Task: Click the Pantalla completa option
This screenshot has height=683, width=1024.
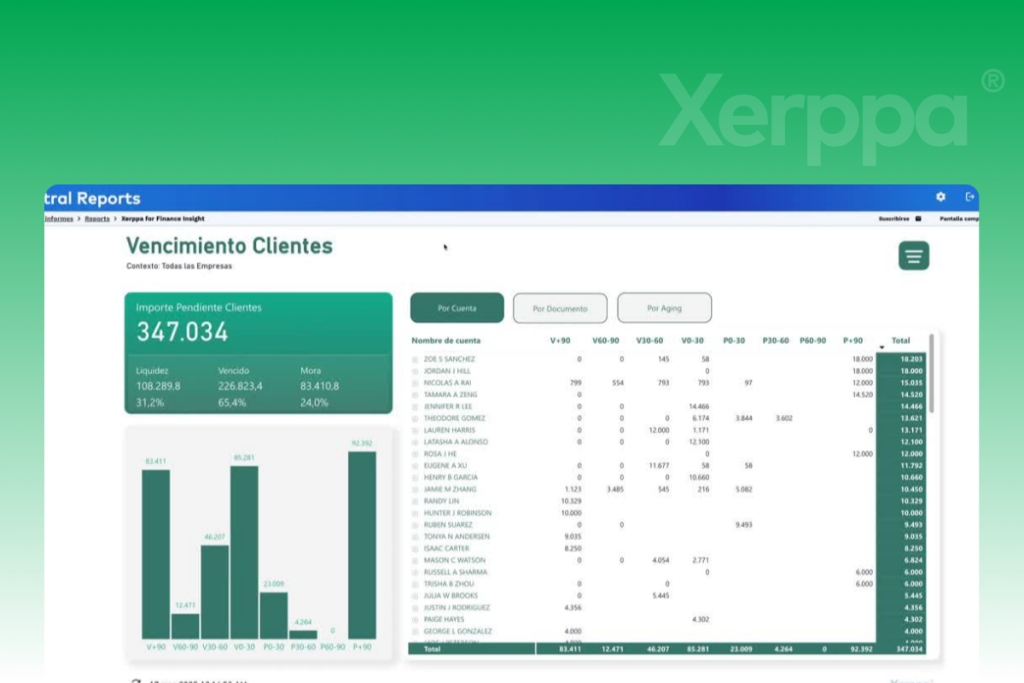Action: click(x=959, y=219)
